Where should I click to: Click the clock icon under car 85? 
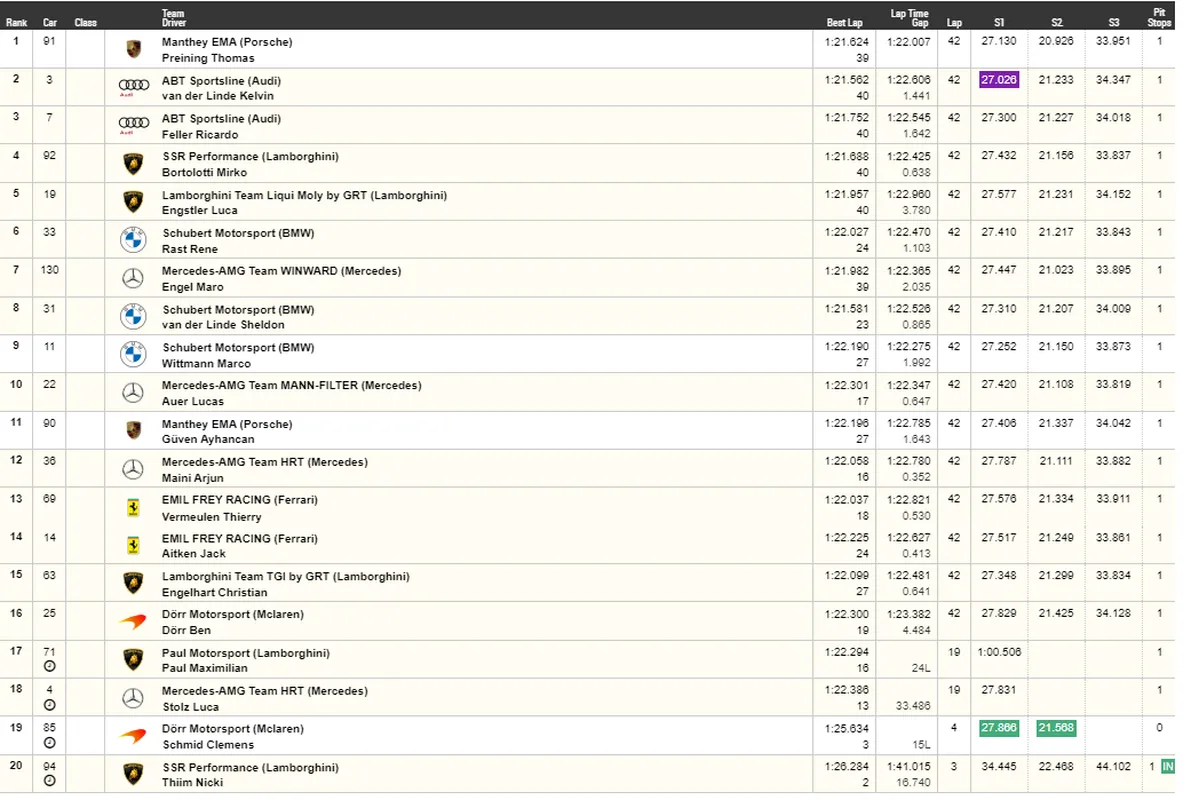tap(50, 743)
